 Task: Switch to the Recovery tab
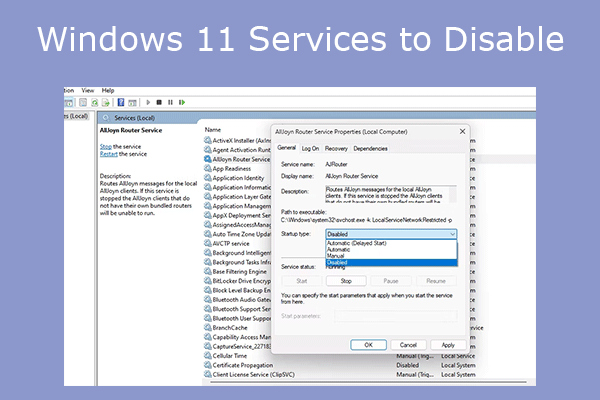(336, 149)
